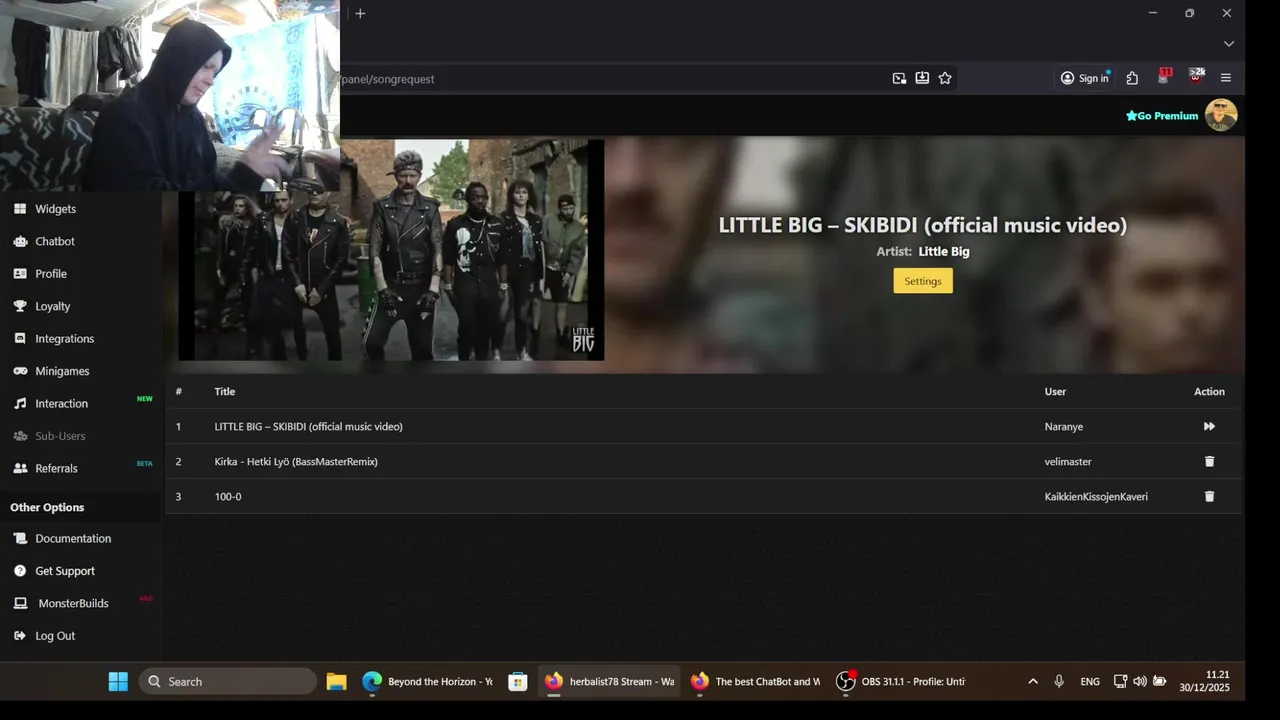Open the volume speaker tray icon
Screen dimensions: 1280x720
(1140, 682)
